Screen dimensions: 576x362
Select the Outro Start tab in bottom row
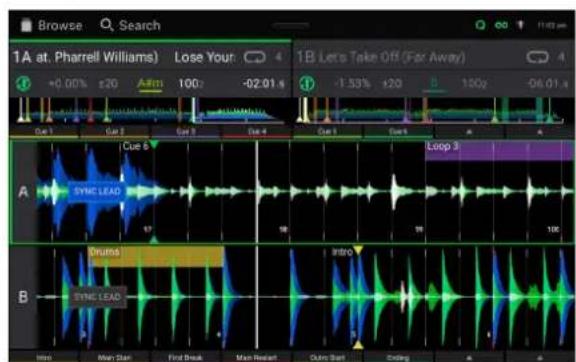coord(327,358)
